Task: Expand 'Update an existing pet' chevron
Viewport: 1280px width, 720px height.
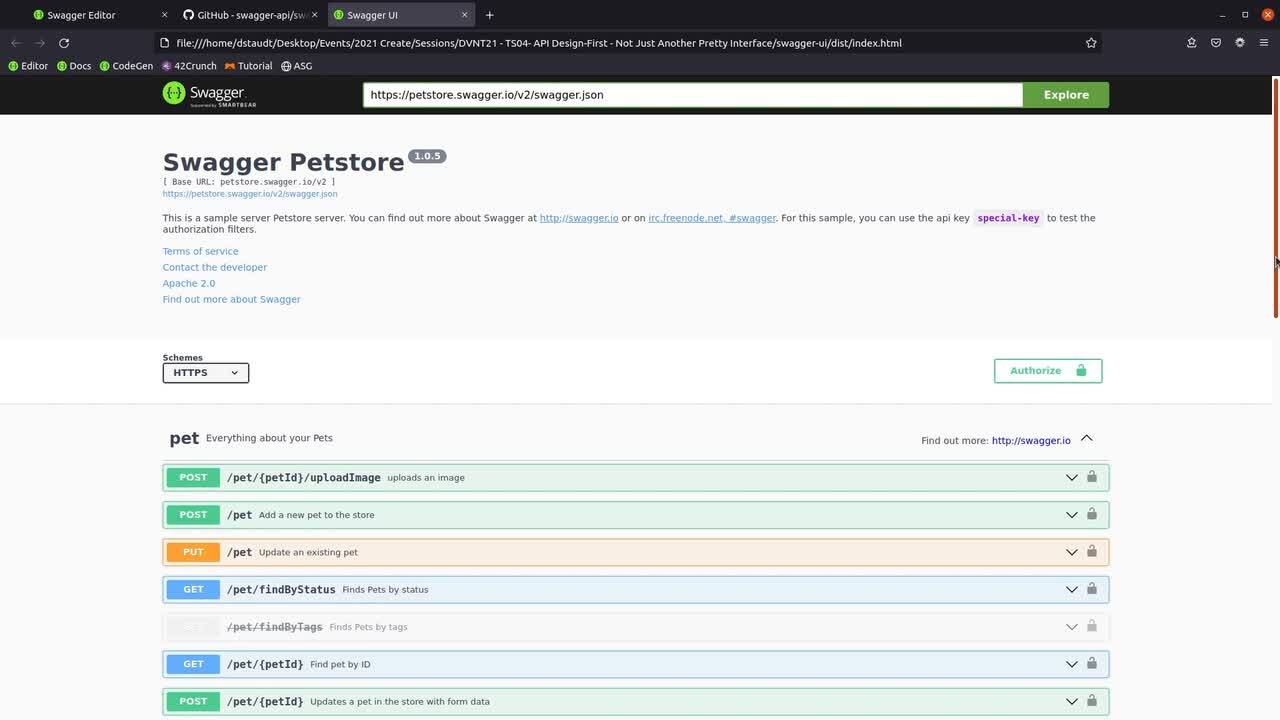Action: click(1071, 552)
